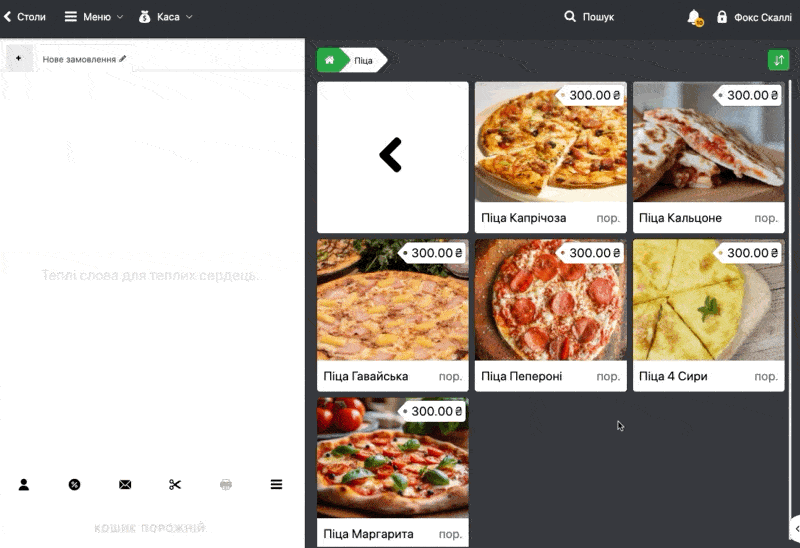This screenshot has width=800, height=548.
Task: Select the Піца Маргарита tile
Action: pyautogui.click(x=392, y=471)
